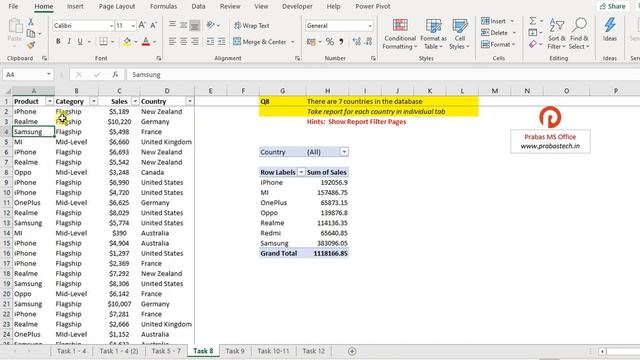
Task: Add a new sheet with plus icon
Action: click(x=352, y=351)
